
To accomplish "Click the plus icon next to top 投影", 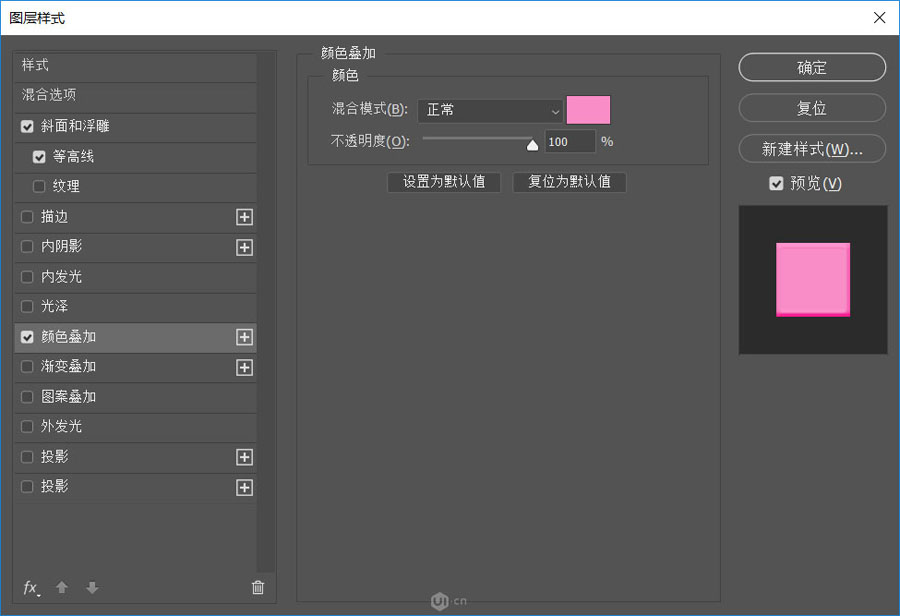I will pos(244,457).
